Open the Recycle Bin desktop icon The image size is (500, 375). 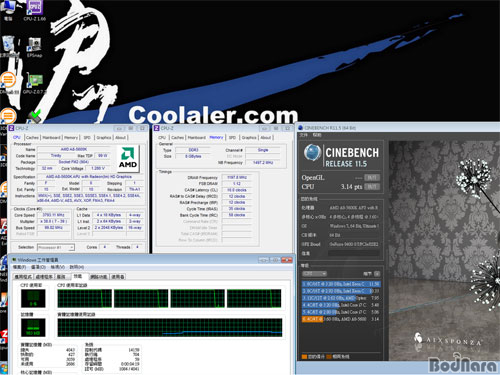coord(9,45)
